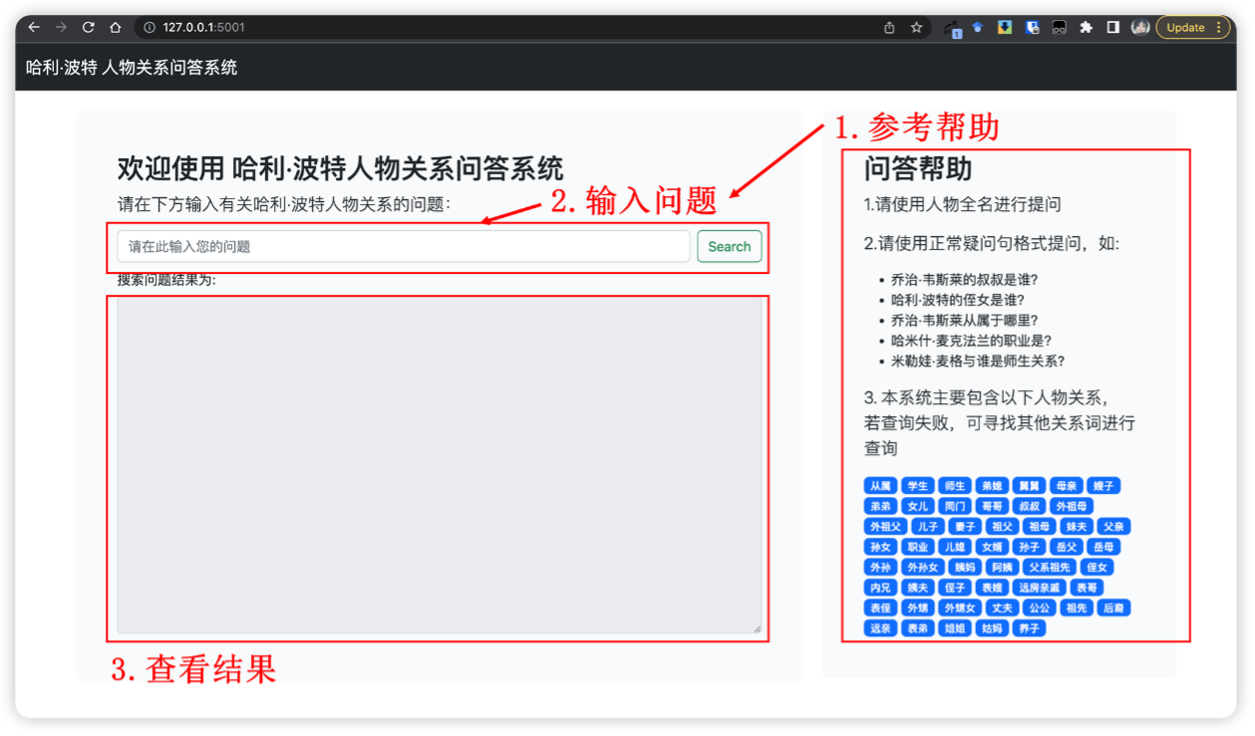Click the 父亲 relation tag
Image resolution: width=1255 pixels, height=736 pixels.
coord(1114,526)
